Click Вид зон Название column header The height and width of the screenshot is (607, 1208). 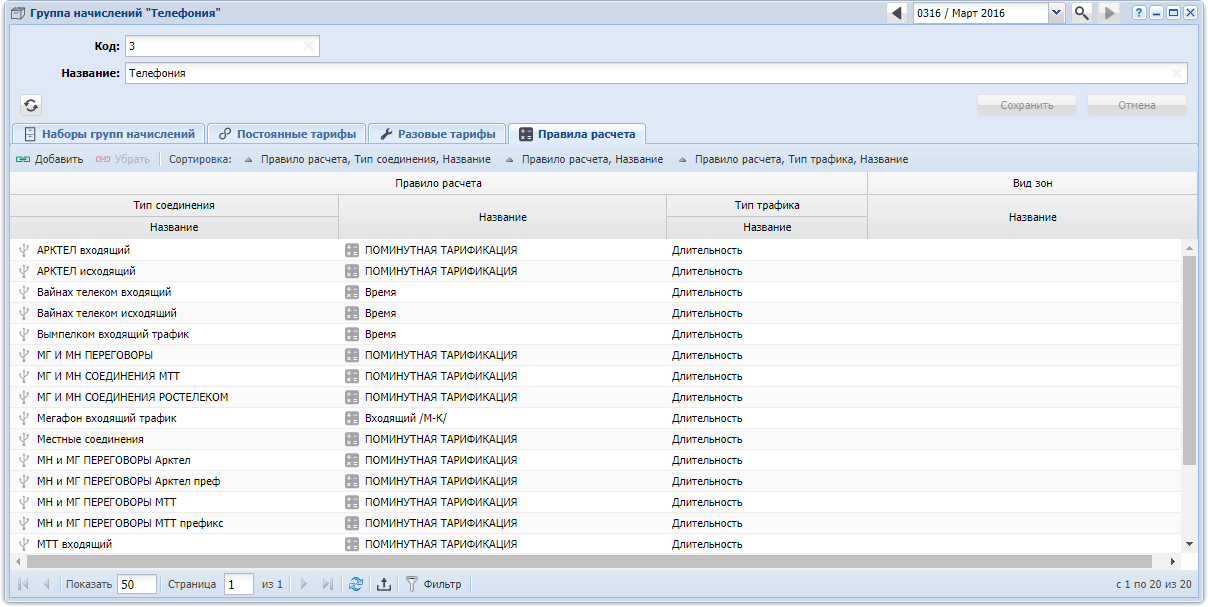pyautogui.click(x=1032, y=217)
